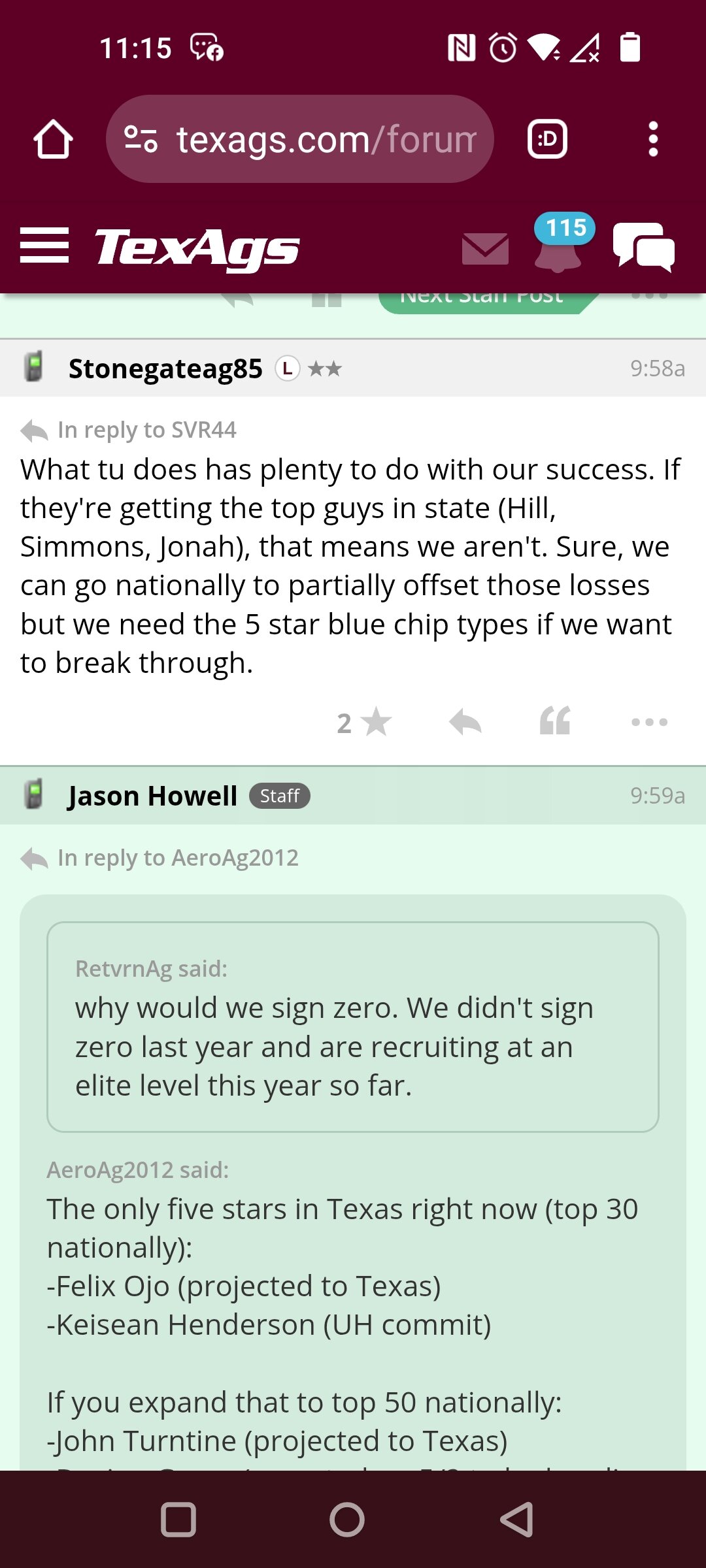Open the Chrome three-dot overflow menu
The height and width of the screenshot is (1568, 706).
(653, 139)
